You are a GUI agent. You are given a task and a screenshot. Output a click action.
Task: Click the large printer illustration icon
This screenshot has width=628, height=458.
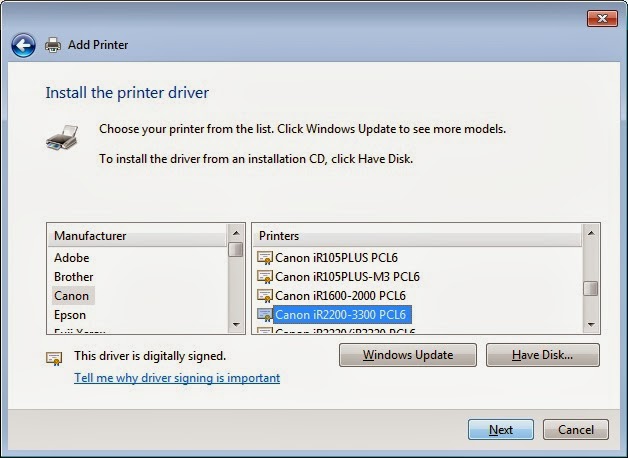[x=62, y=138]
